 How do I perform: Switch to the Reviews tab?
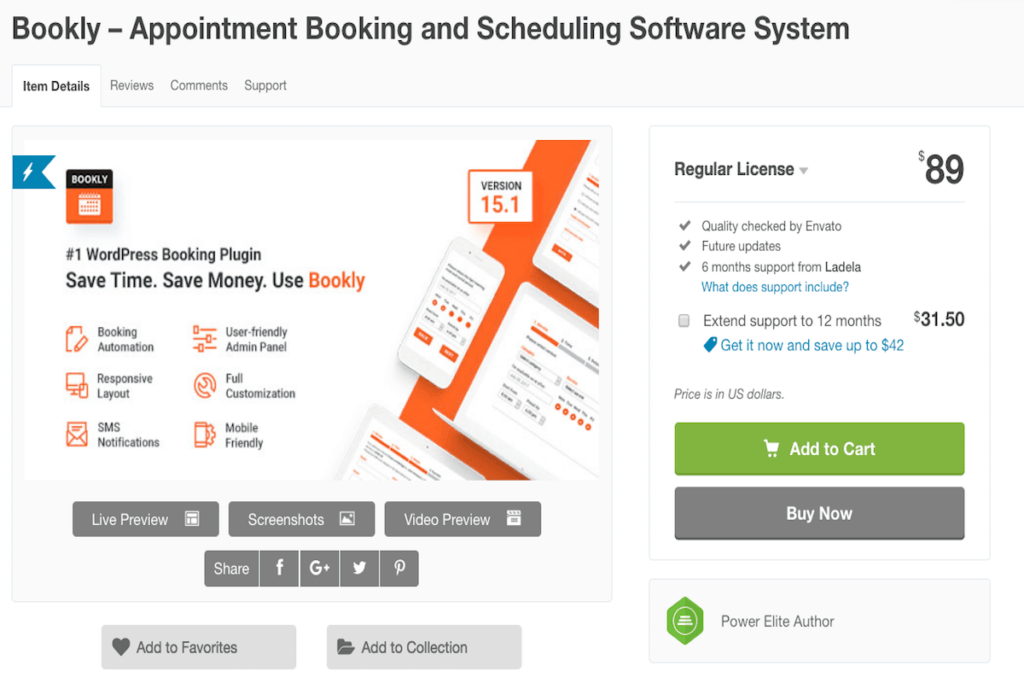tap(132, 86)
